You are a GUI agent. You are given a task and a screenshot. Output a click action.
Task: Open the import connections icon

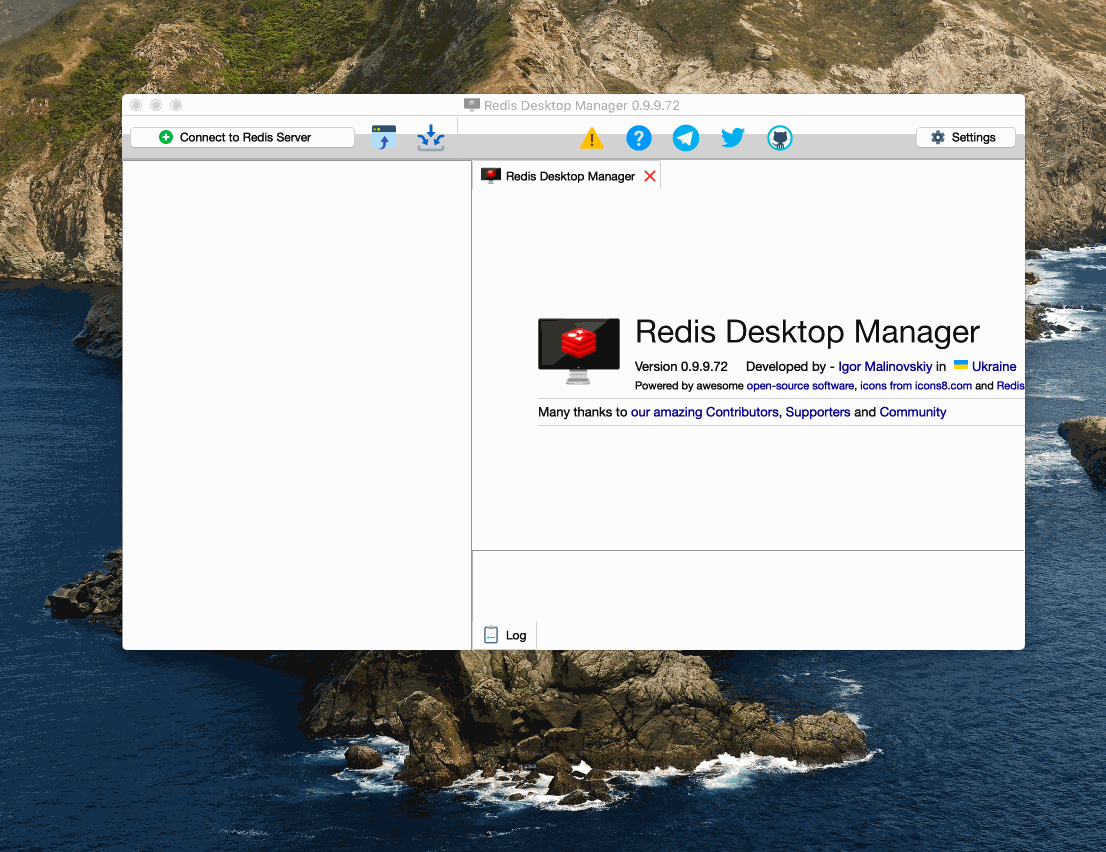tap(384, 138)
